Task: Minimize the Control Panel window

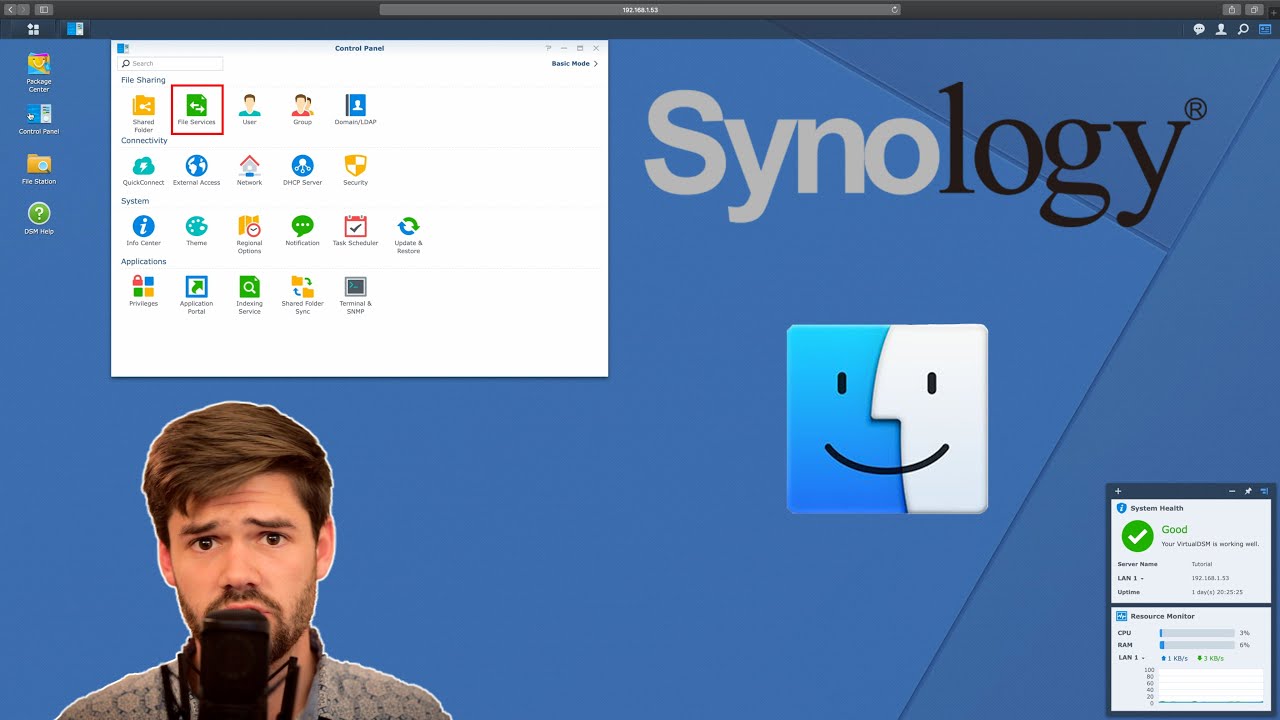Action: click(x=564, y=48)
